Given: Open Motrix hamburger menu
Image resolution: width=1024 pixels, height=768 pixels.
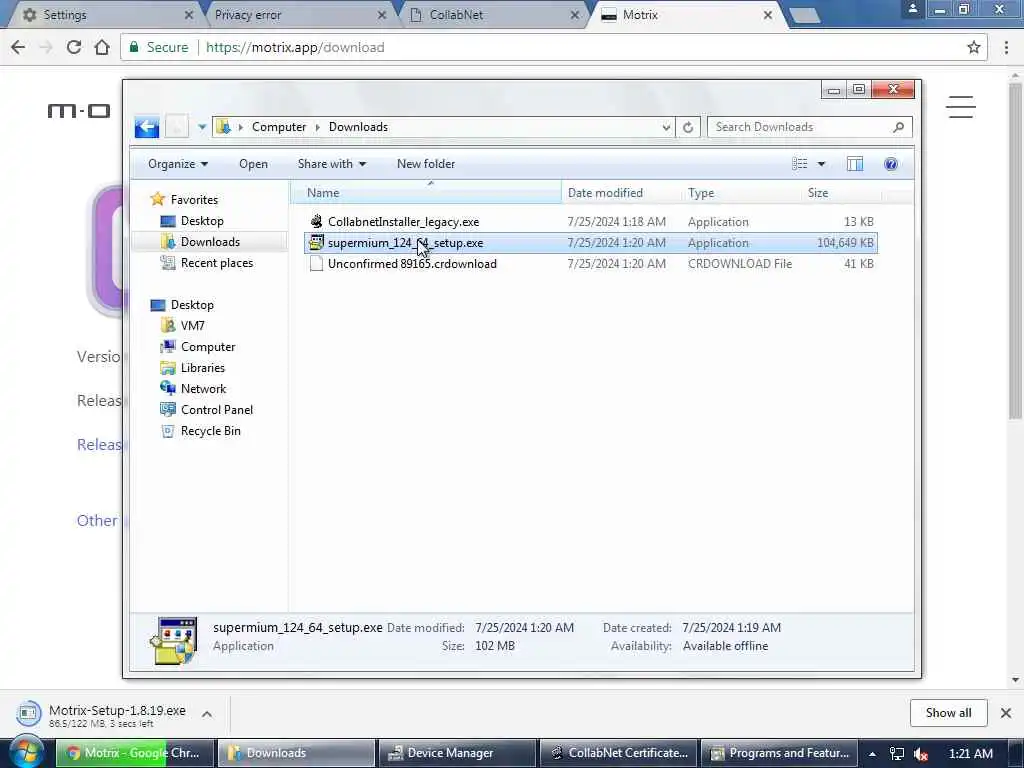Looking at the screenshot, I should coord(961,107).
